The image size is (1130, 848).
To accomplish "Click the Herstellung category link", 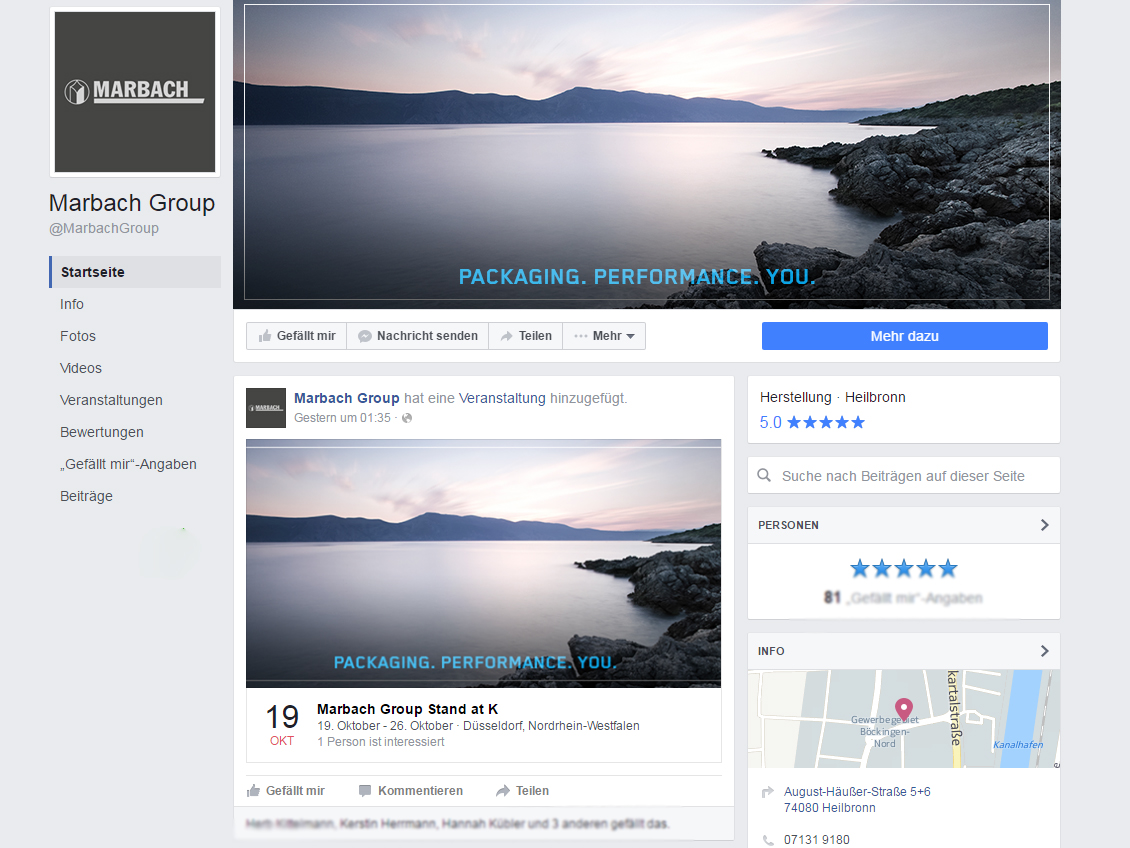I will [796, 397].
